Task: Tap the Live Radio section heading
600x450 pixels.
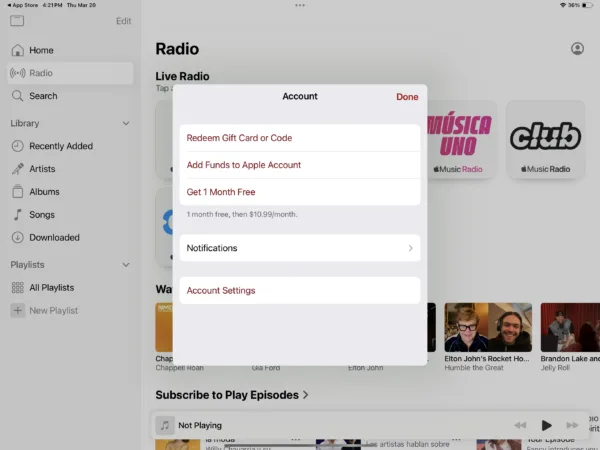Action: coord(182,76)
